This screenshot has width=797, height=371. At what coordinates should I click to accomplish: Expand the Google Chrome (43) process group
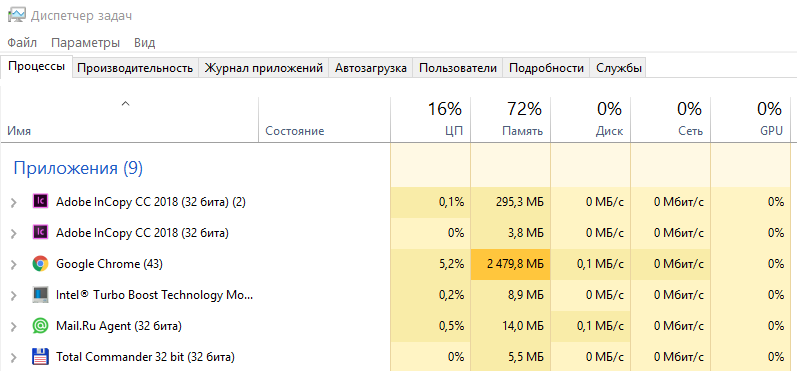coord(14,264)
